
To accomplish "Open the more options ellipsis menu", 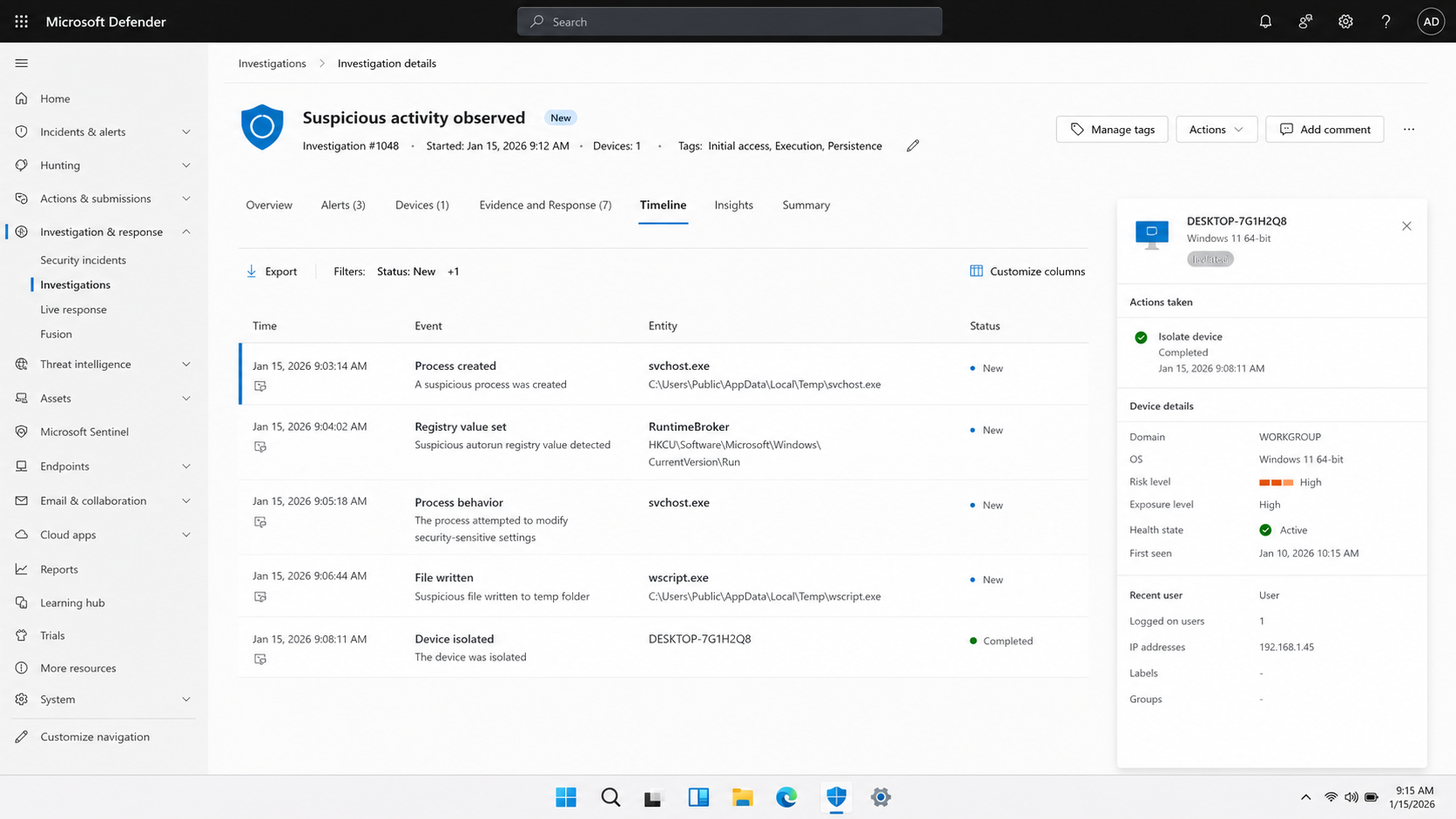I will click(1409, 129).
